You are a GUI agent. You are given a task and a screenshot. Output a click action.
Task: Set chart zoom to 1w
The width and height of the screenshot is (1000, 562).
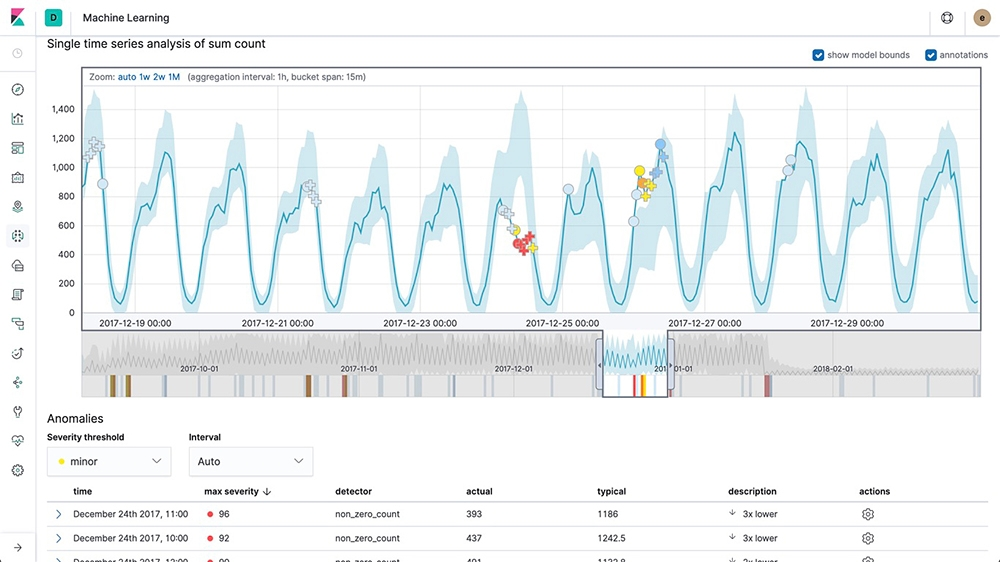[145, 77]
